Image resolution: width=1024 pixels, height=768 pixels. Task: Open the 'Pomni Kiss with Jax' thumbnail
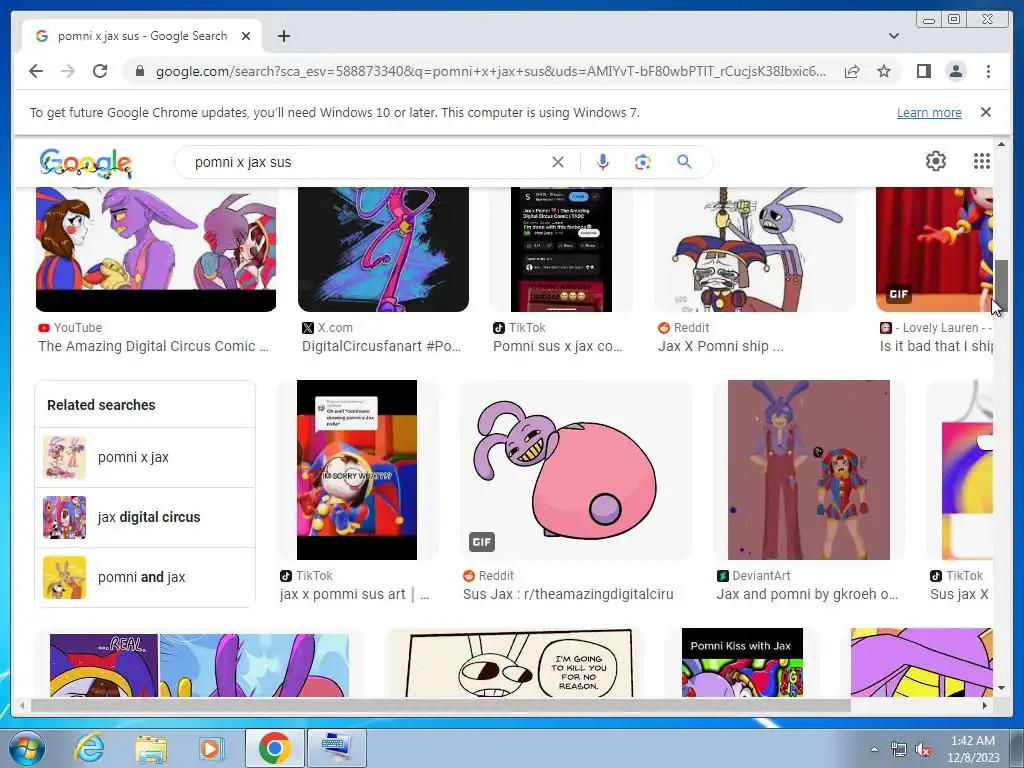pyautogui.click(x=742, y=662)
